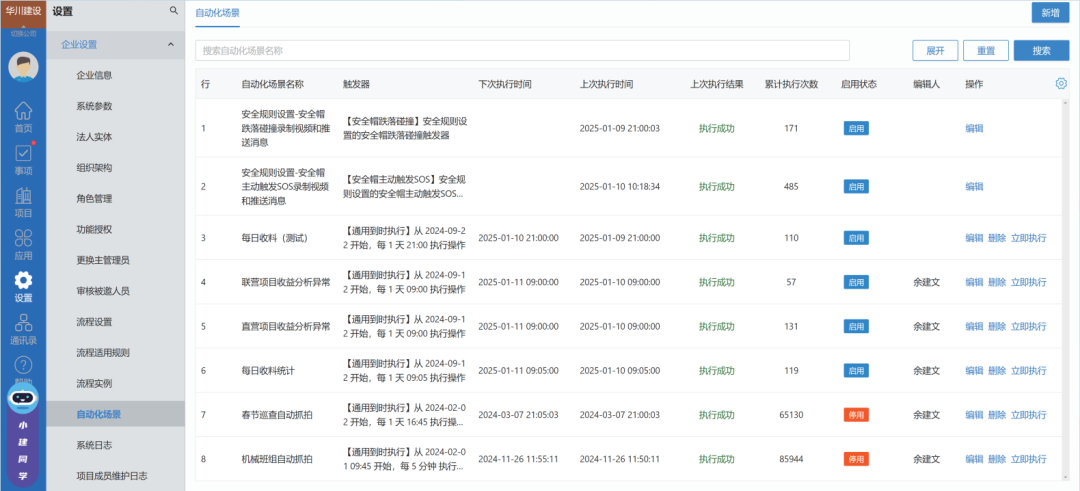The height and width of the screenshot is (491, 1080).
Task: Go to 项目 projects in sidebar
Action: (x=22, y=201)
